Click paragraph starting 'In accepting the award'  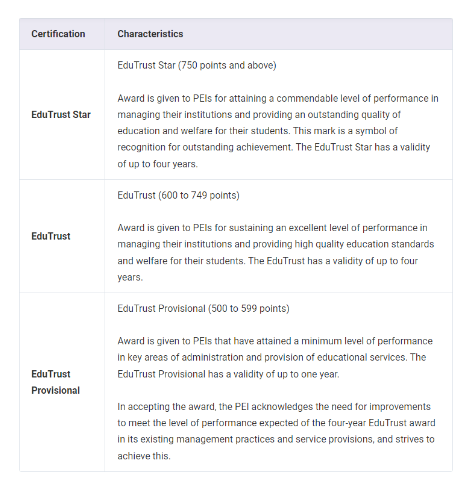coord(276,431)
